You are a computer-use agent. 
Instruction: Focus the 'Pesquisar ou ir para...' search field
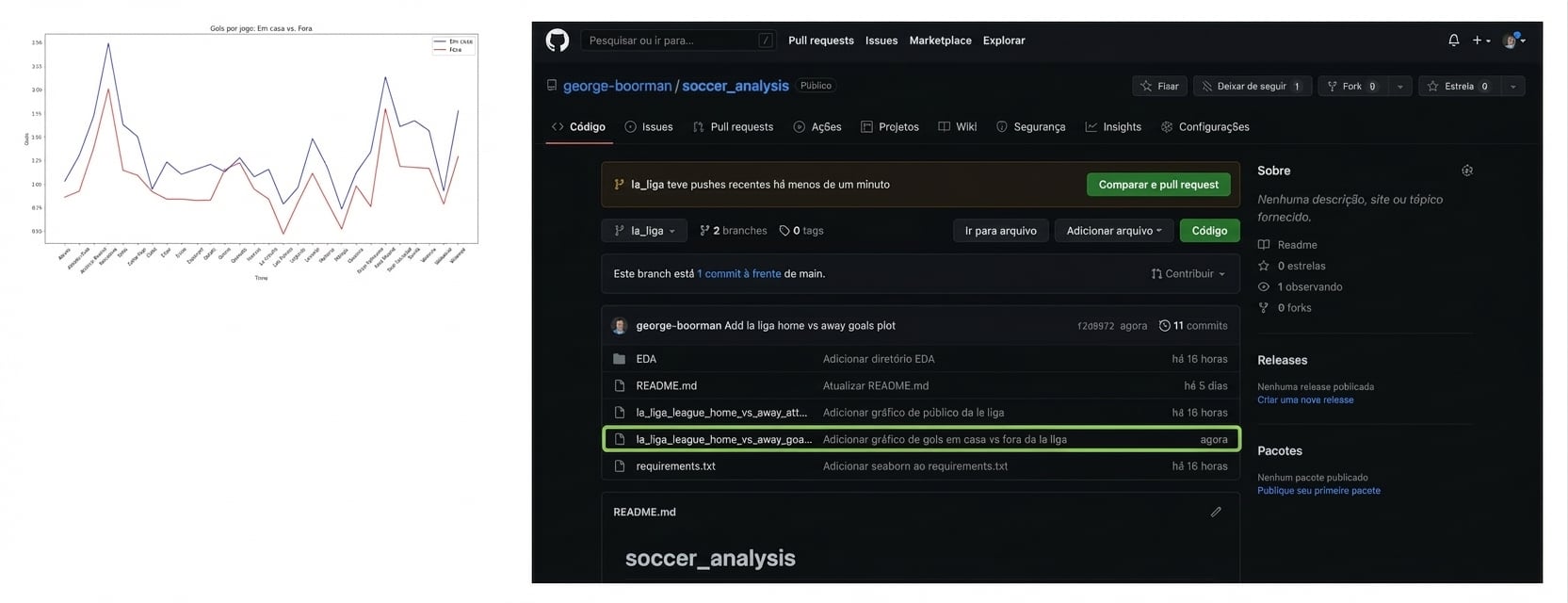[678, 41]
